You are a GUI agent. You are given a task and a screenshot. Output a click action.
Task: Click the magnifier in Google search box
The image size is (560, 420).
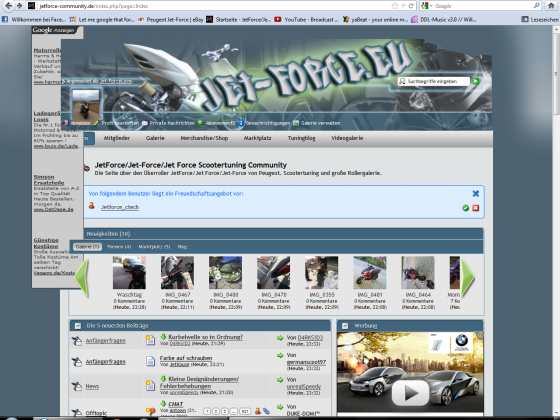click(536, 6)
